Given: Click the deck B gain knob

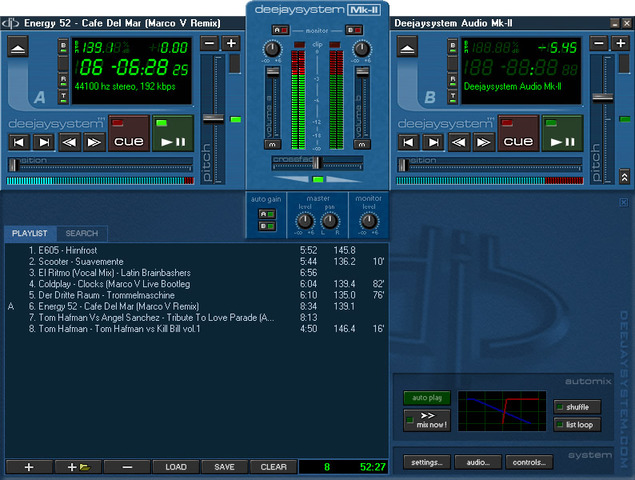Looking at the screenshot, I should [x=362, y=49].
